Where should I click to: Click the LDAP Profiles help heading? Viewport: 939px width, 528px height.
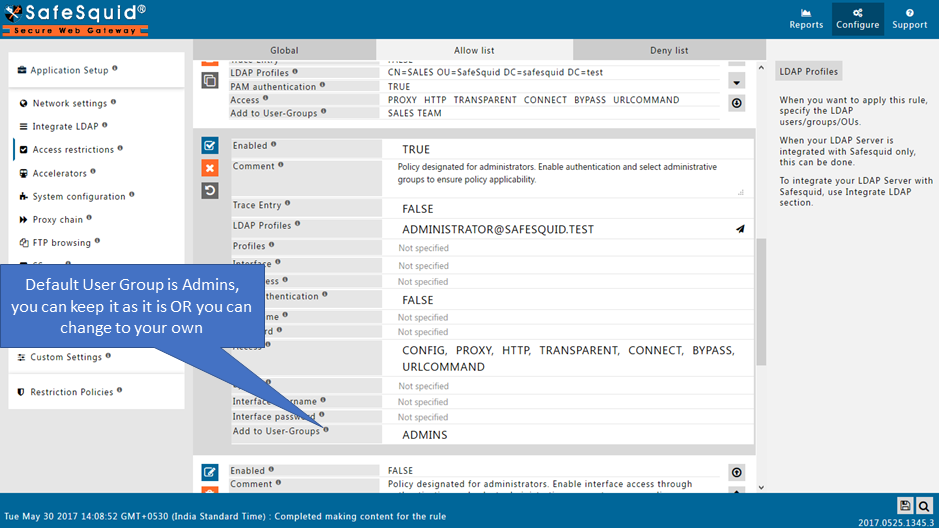tap(808, 71)
